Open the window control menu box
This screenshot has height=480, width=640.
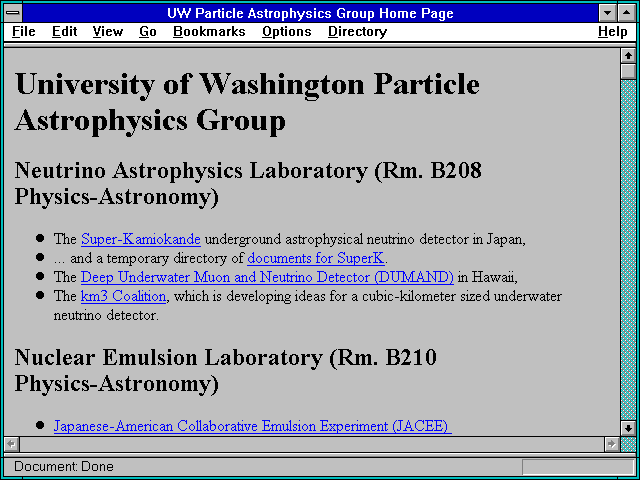(13, 13)
